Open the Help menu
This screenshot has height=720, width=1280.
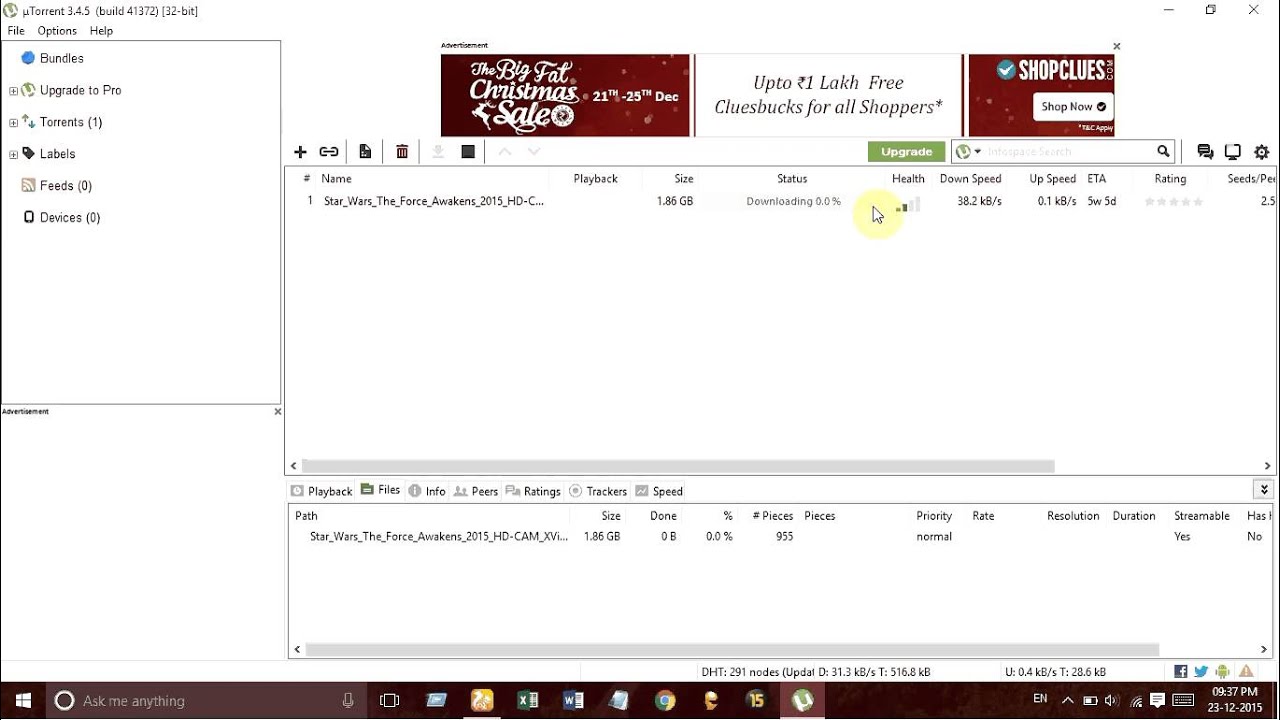[x=101, y=31]
